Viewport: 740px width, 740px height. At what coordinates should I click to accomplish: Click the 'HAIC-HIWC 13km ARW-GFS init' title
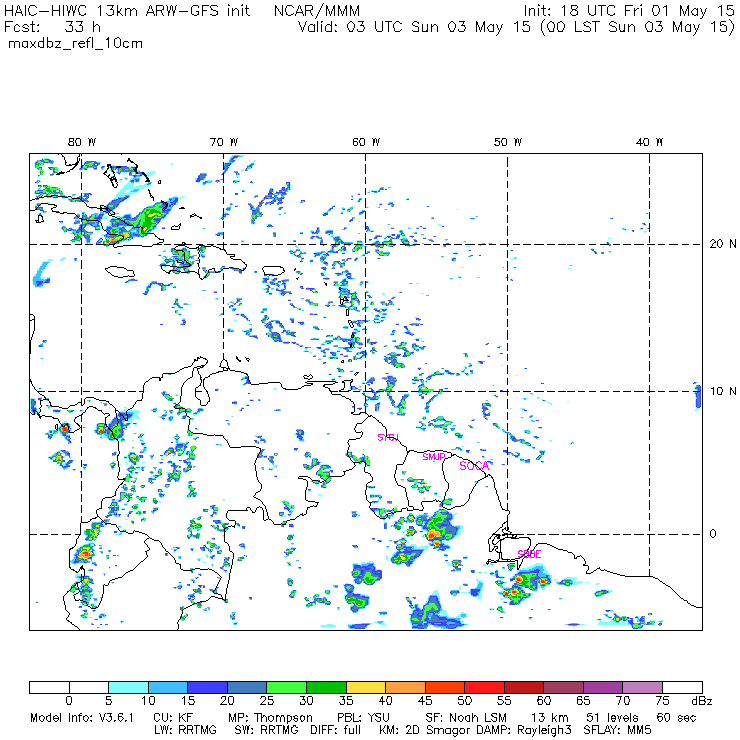pos(127,11)
